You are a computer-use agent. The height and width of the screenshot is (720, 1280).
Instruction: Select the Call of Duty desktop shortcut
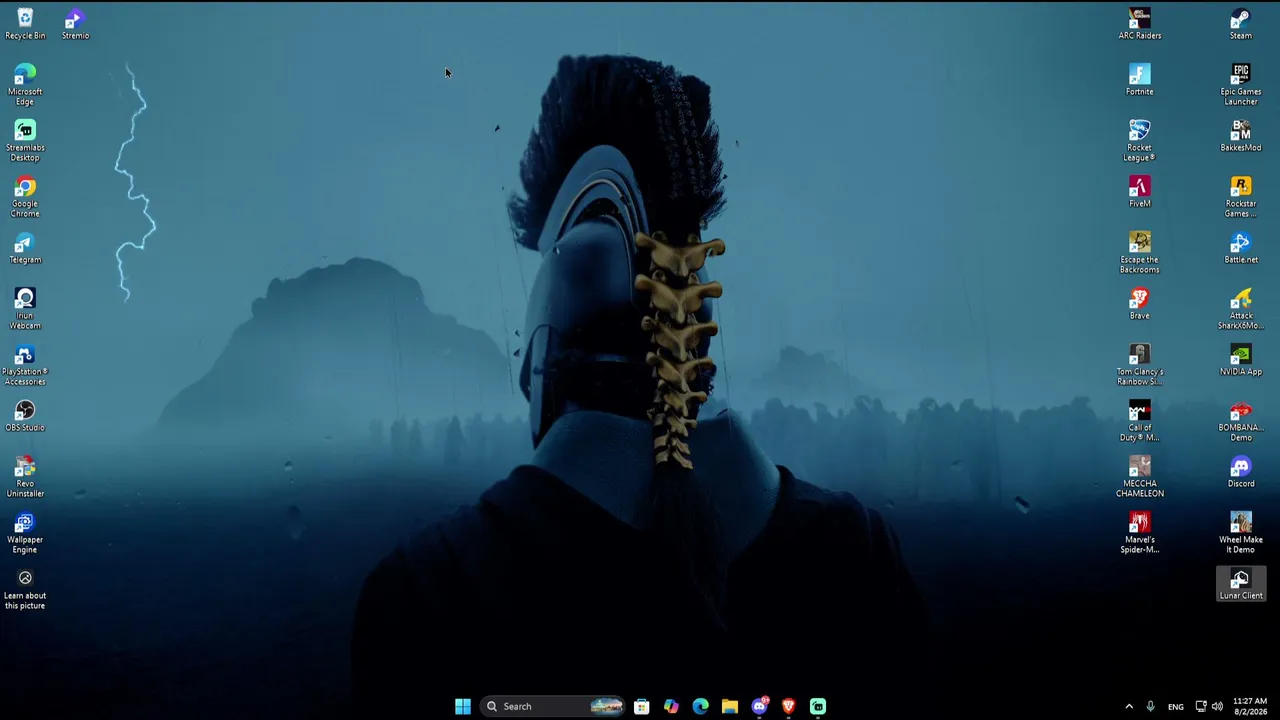pyautogui.click(x=1140, y=421)
